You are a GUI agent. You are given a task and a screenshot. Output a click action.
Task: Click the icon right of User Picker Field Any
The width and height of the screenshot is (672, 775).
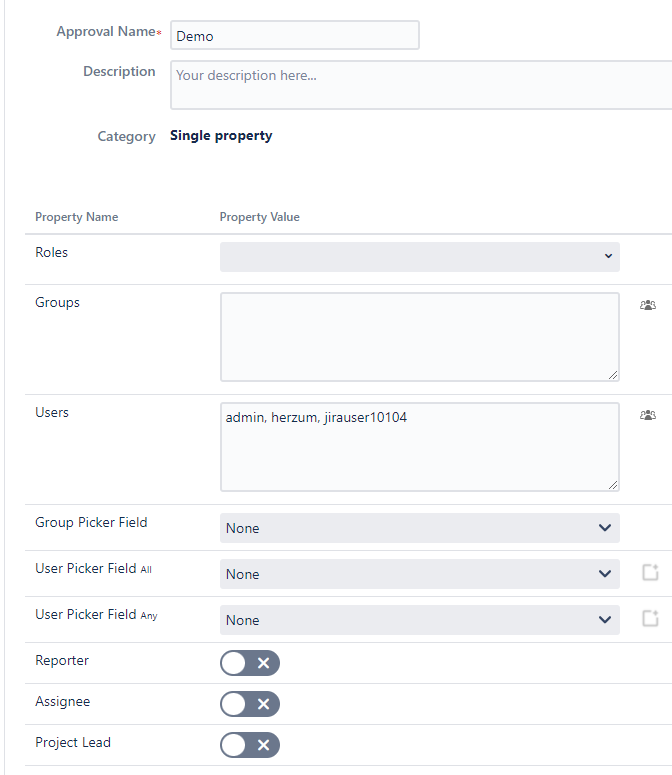[650, 619]
